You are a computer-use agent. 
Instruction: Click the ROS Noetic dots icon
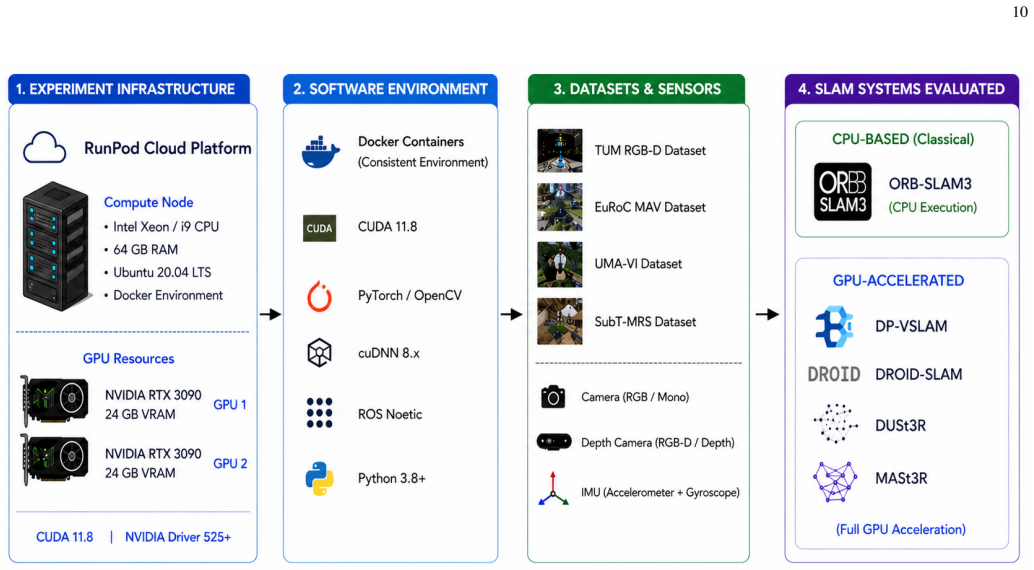319,413
